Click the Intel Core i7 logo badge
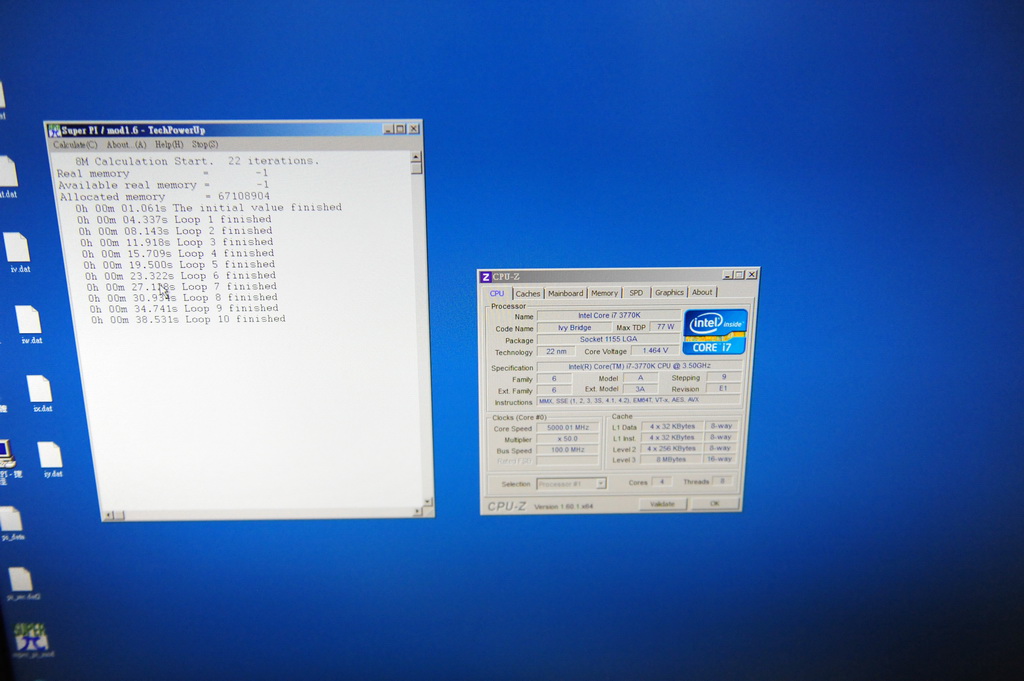The image size is (1024, 681). click(714, 332)
